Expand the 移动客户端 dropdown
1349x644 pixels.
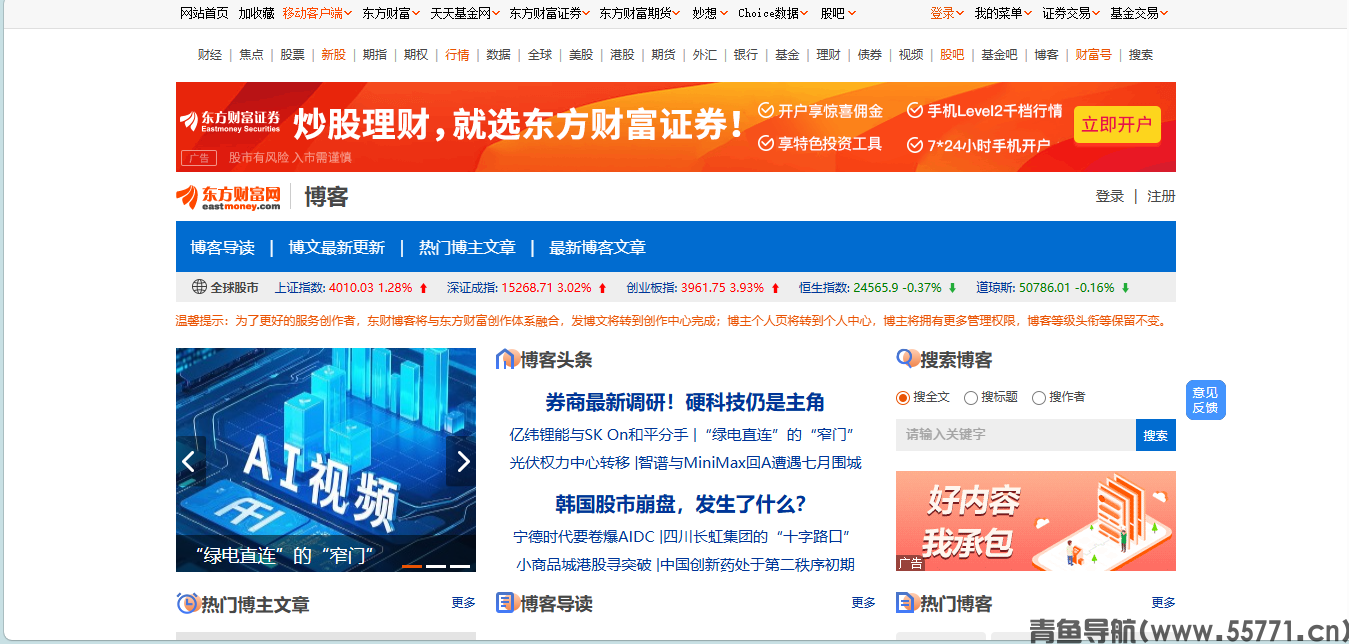click(317, 13)
